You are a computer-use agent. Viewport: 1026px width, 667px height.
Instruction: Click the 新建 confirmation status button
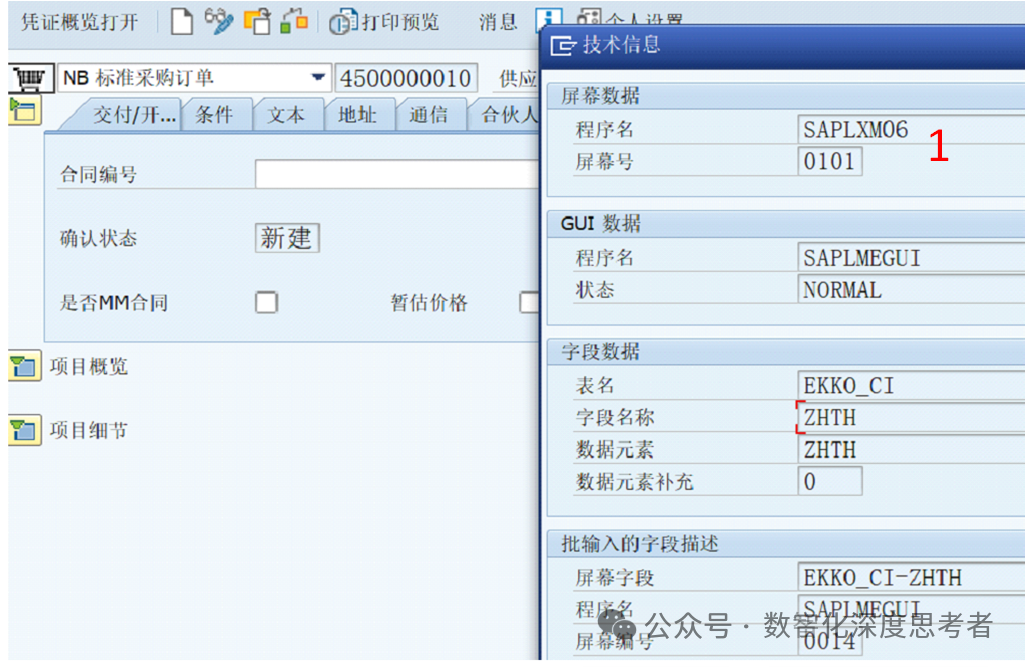(x=286, y=238)
